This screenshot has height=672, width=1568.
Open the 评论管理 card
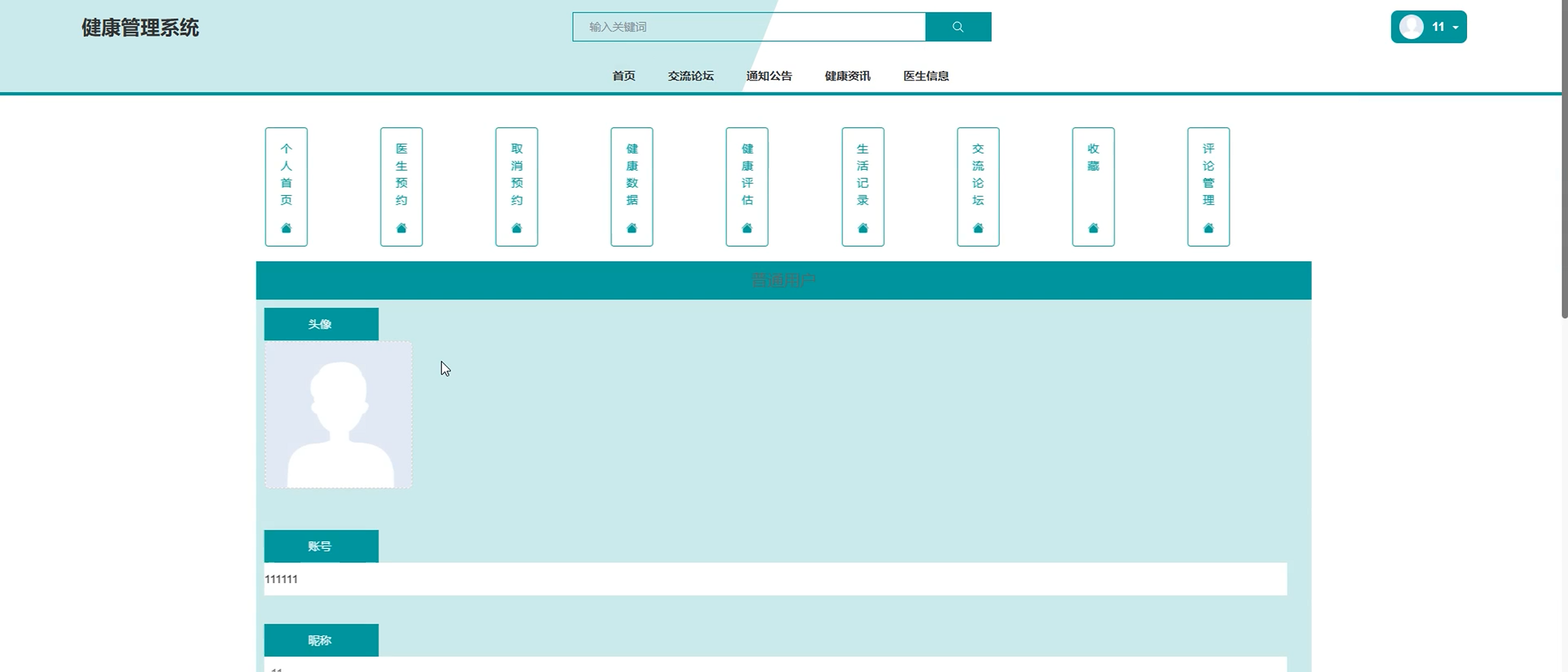[x=1208, y=186]
